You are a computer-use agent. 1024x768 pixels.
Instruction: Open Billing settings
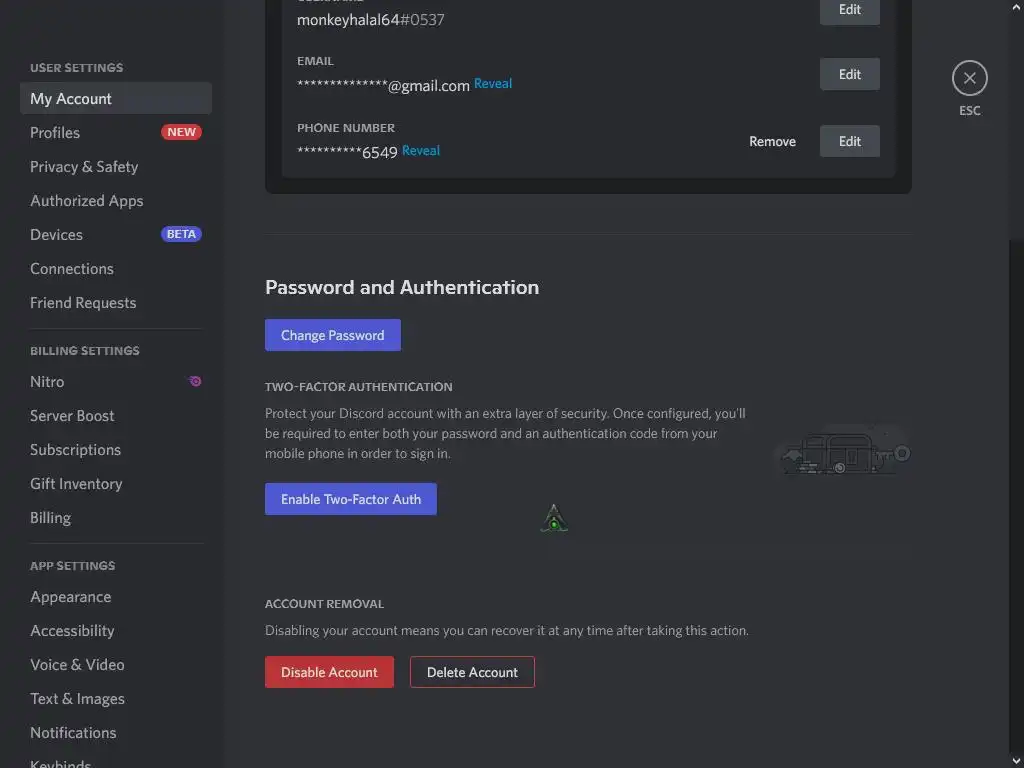116,517
